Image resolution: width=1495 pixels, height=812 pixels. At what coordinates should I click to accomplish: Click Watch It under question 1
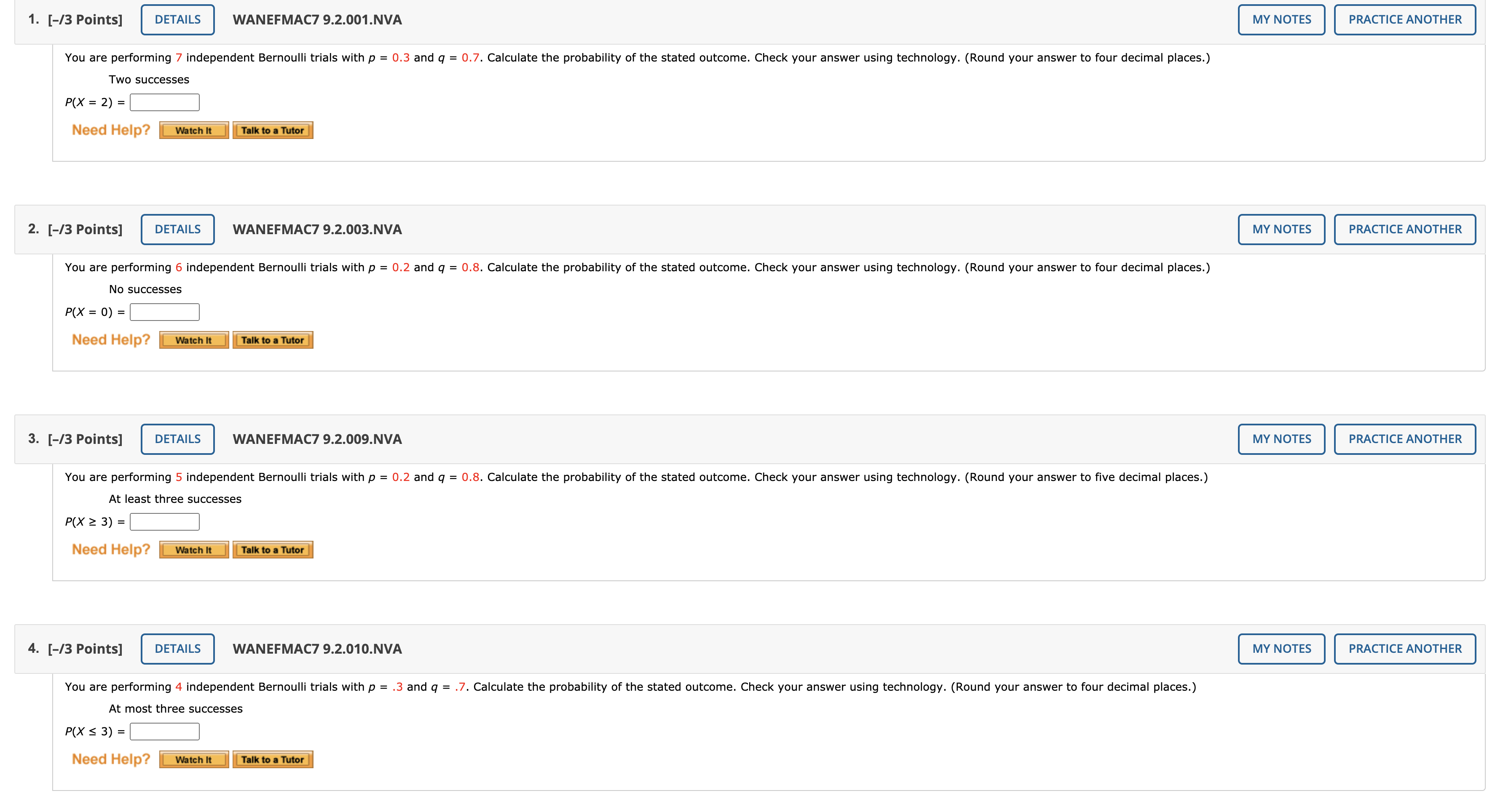click(194, 131)
